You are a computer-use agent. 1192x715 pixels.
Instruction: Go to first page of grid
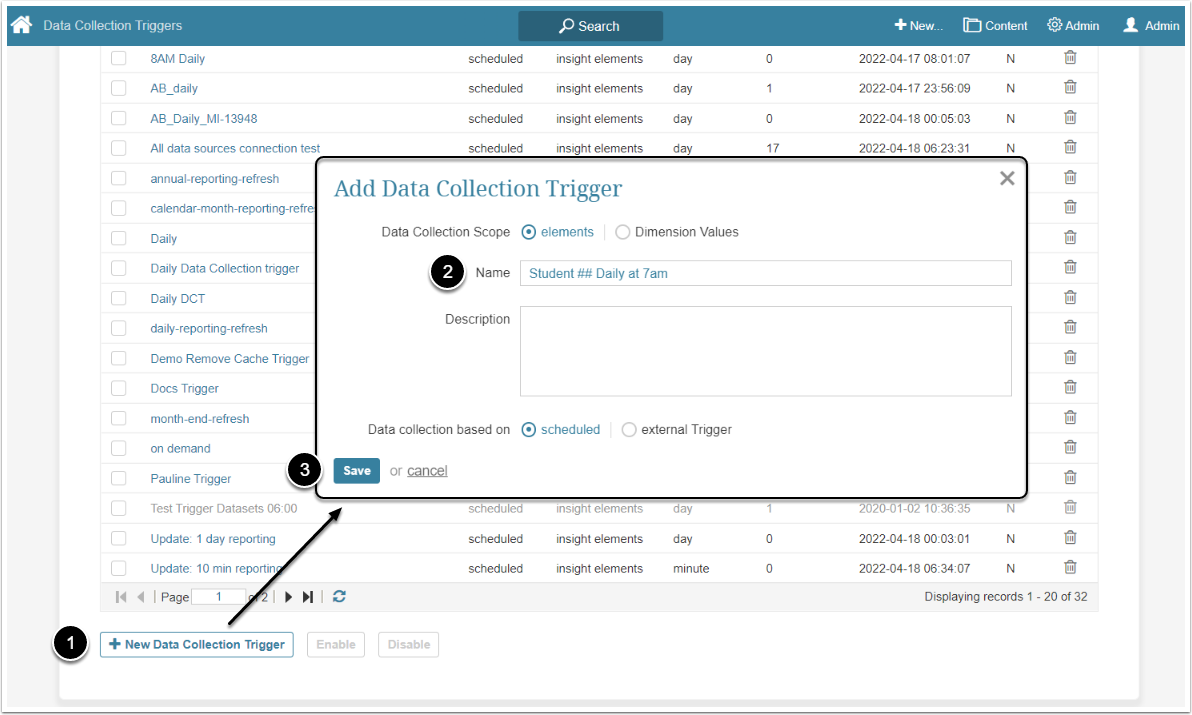(x=121, y=597)
